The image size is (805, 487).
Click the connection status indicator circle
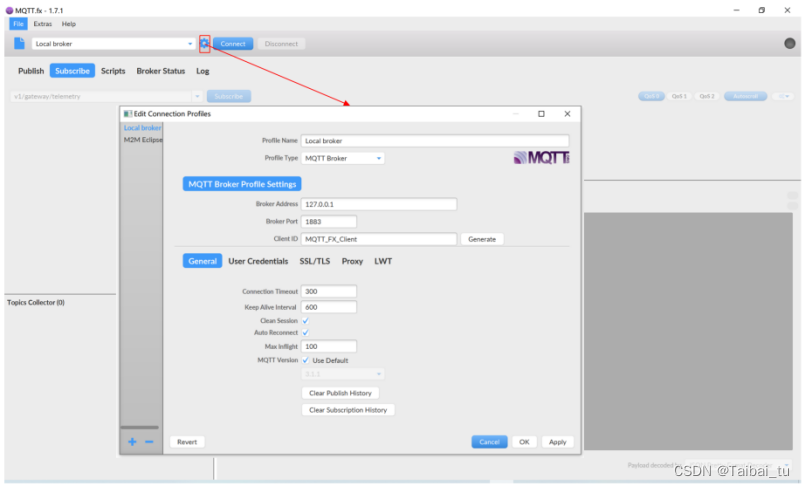[789, 44]
